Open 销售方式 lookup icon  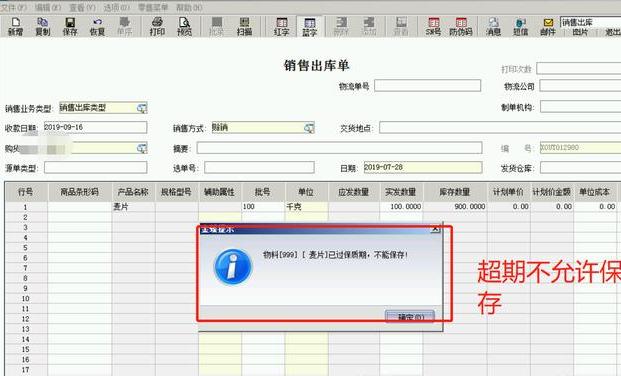[309, 128]
